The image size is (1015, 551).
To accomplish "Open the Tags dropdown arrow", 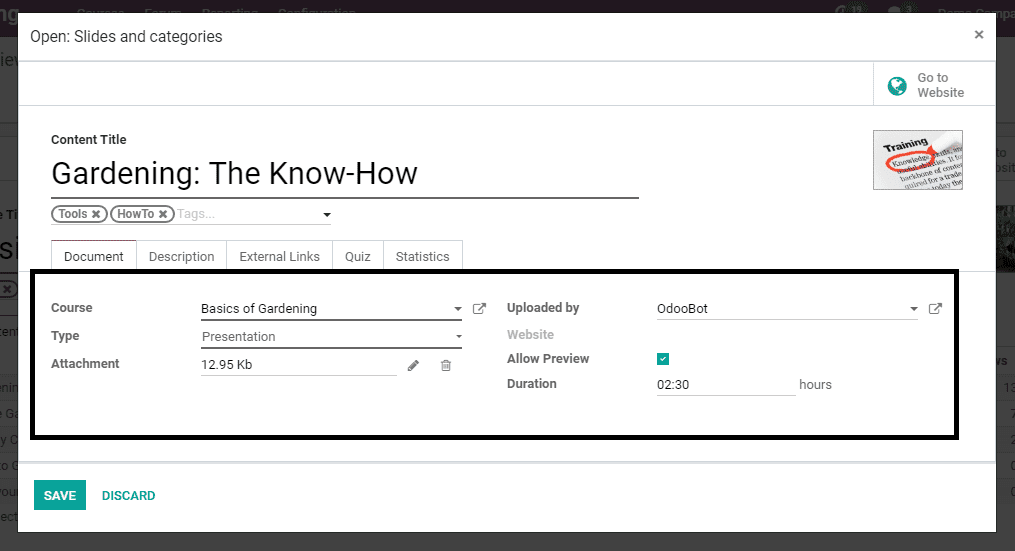I will coord(327,215).
